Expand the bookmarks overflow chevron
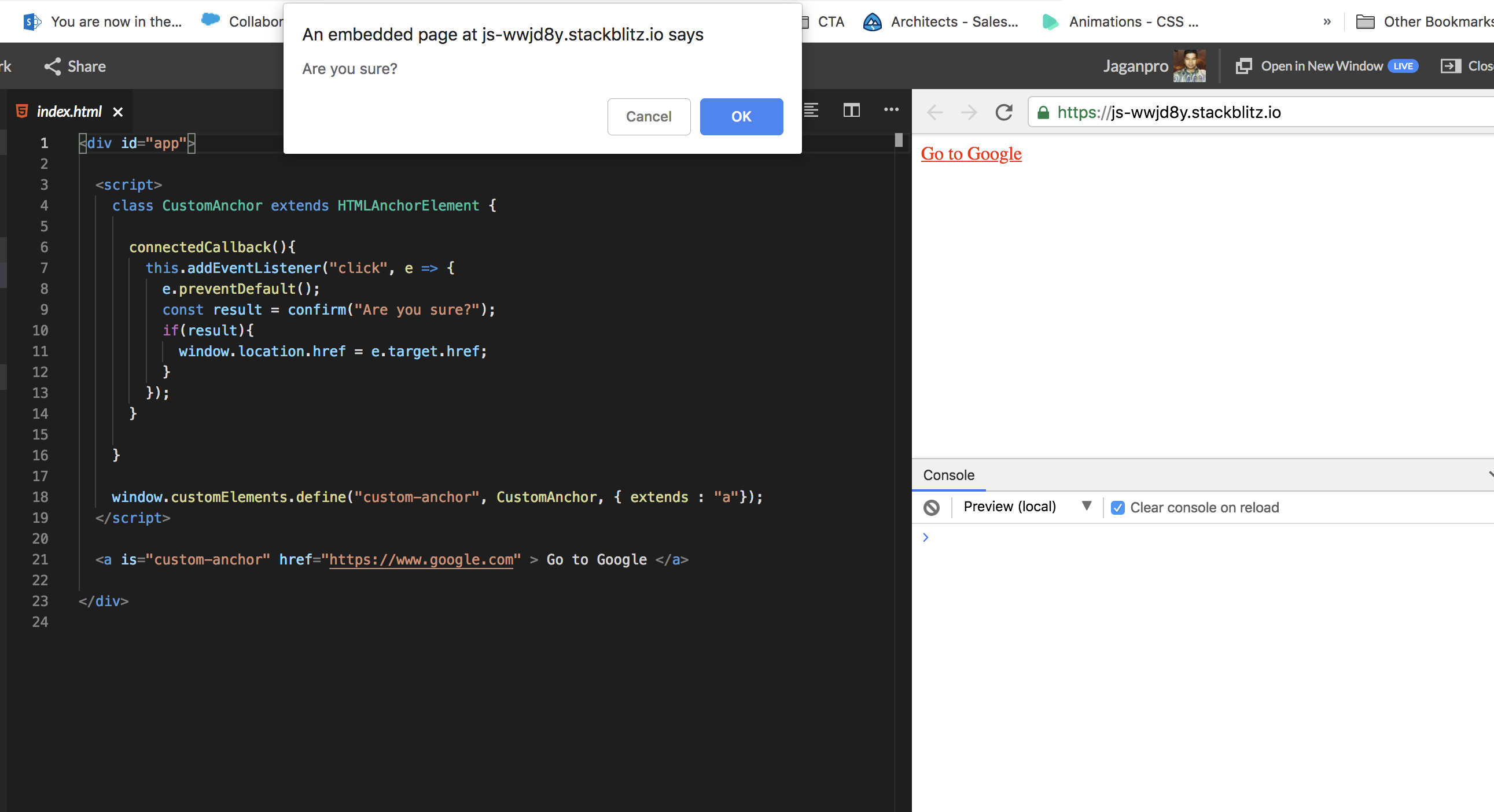This screenshot has height=812, width=1494. coord(1327,22)
